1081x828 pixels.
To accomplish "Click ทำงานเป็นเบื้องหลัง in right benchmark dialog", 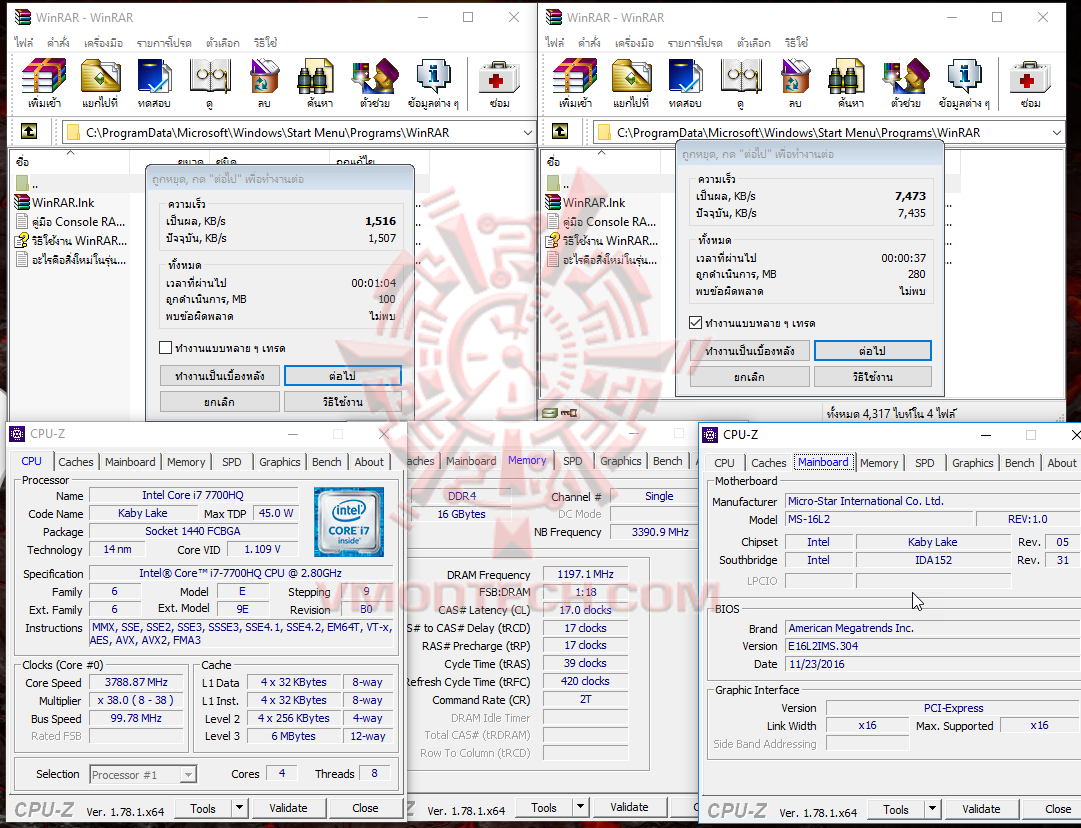I will tap(749, 351).
